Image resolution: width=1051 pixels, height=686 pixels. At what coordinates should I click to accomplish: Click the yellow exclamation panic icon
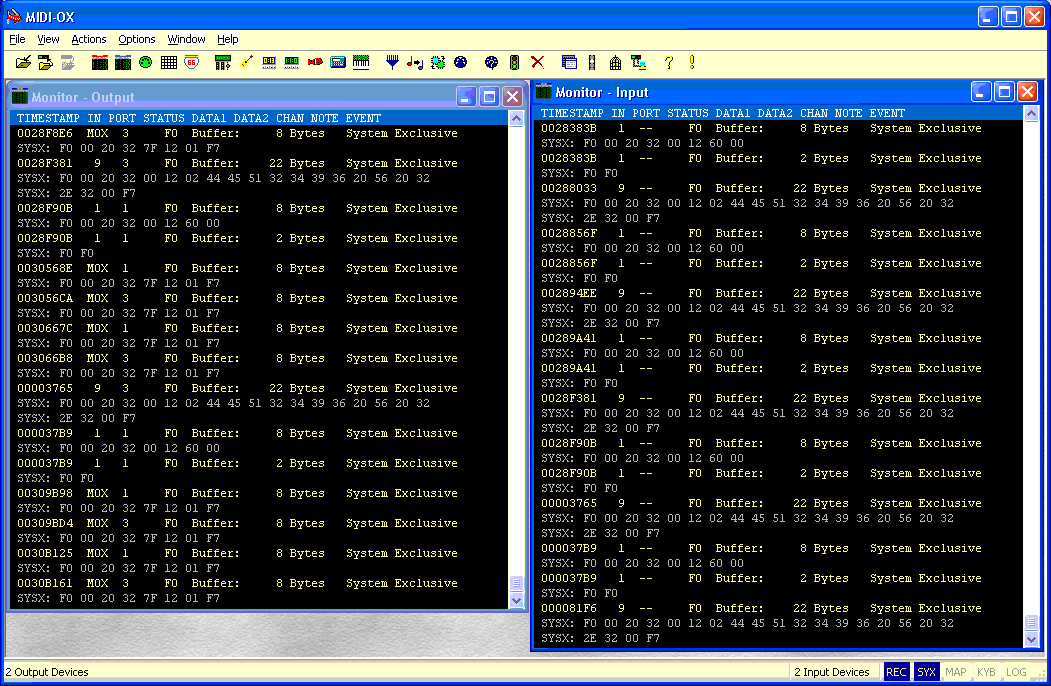click(692, 62)
